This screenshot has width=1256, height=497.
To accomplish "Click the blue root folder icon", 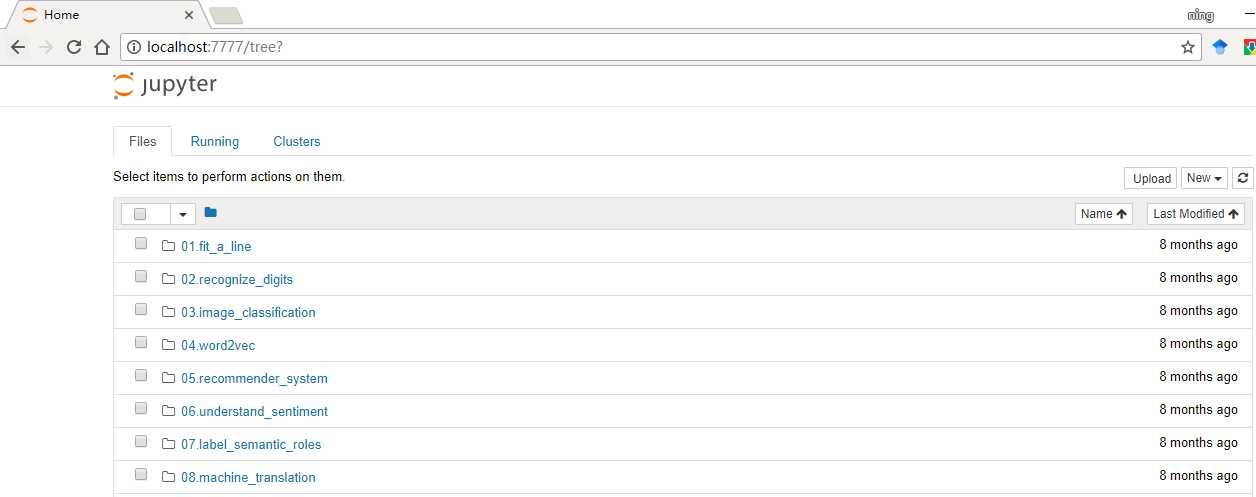I will [210, 212].
